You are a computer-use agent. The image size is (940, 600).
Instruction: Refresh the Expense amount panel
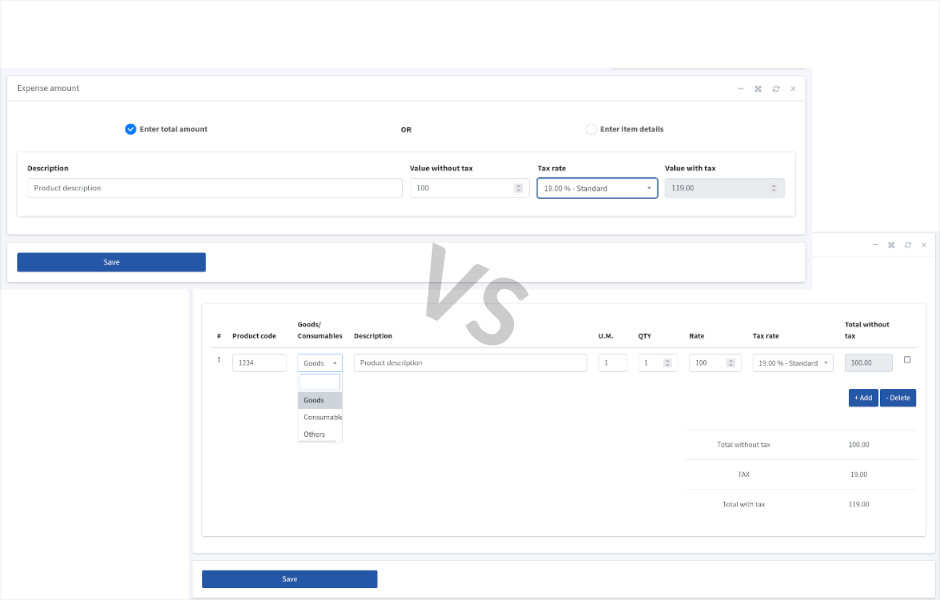click(776, 89)
